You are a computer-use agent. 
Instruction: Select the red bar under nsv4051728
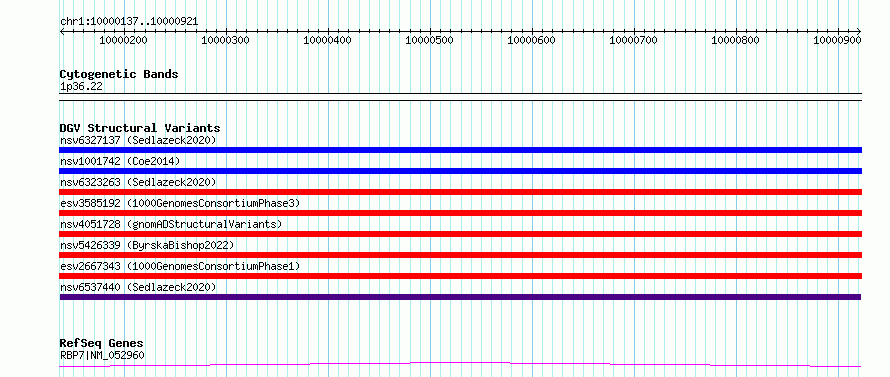click(460, 234)
